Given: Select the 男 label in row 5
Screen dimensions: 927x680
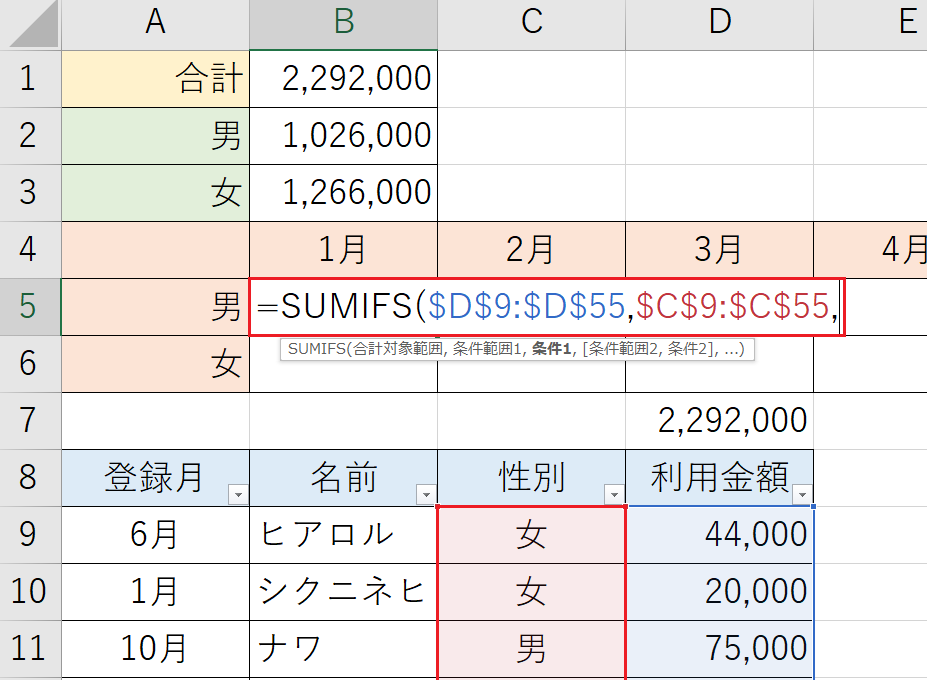Looking at the screenshot, I should pyautogui.click(x=155, y=306).
